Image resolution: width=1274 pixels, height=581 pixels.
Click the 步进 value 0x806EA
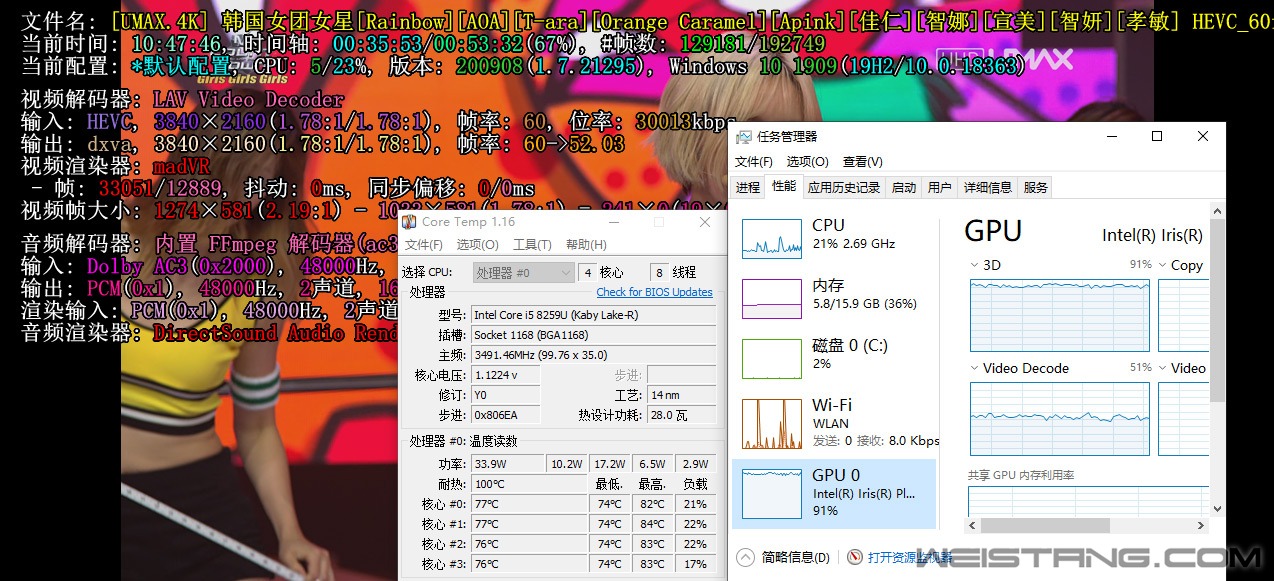(505, 415)
